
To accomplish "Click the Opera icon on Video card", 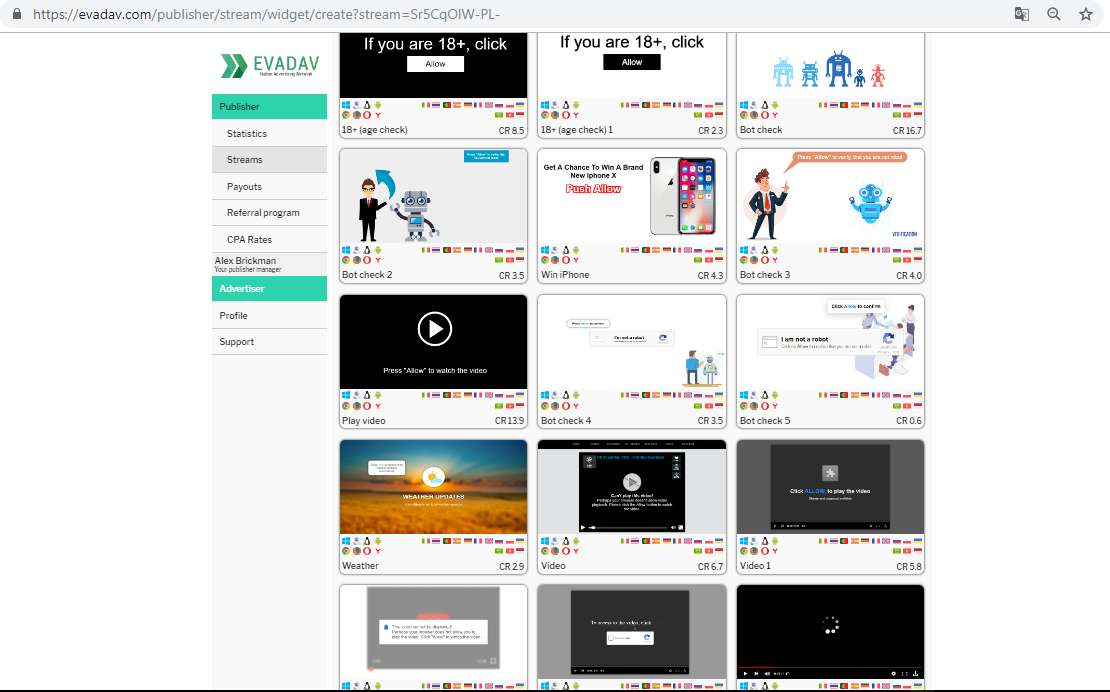I will (x=566, y=550).
